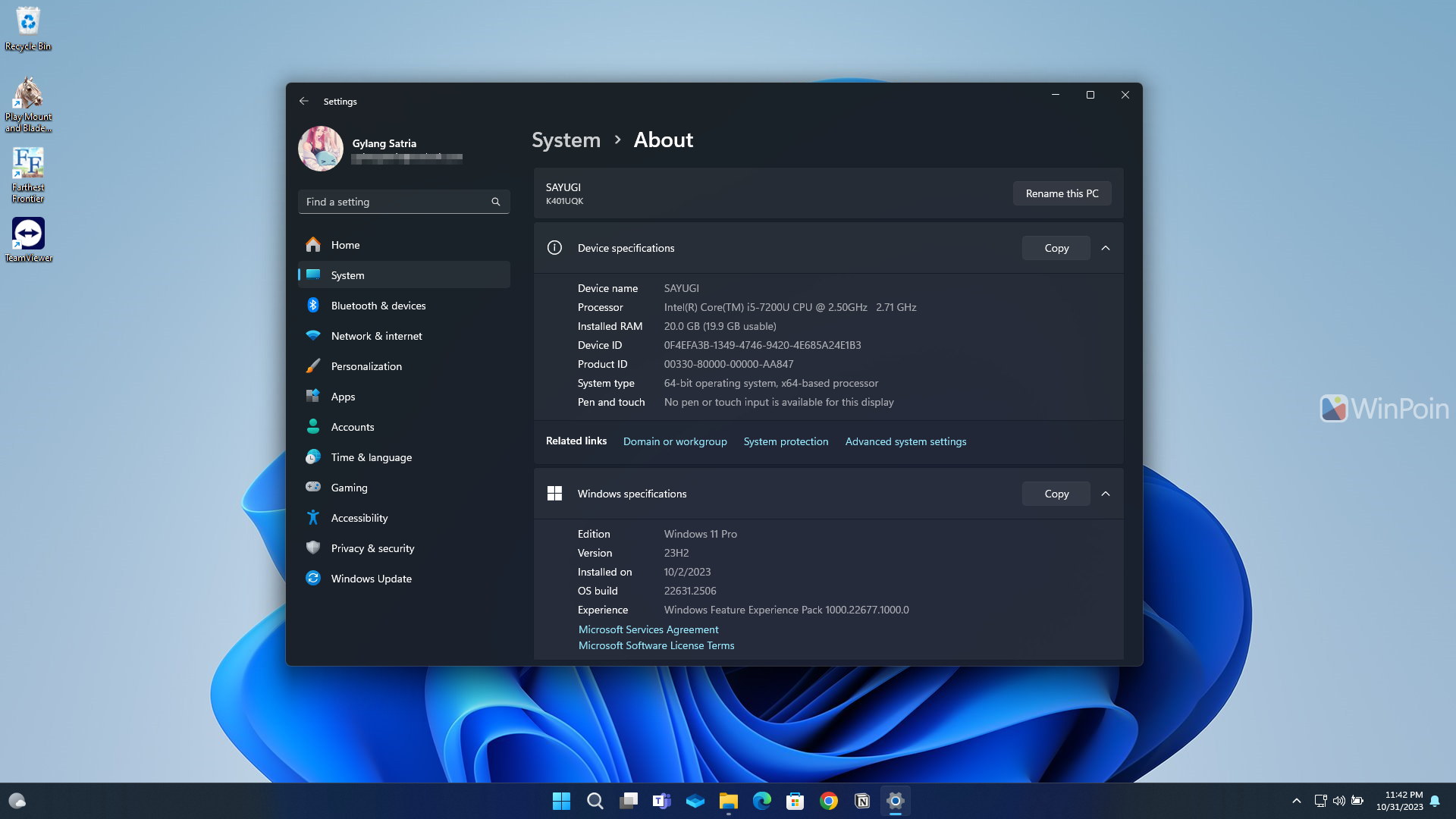Open Gaming settings
Screen dimensions: 1456x819
pos(349,488)
